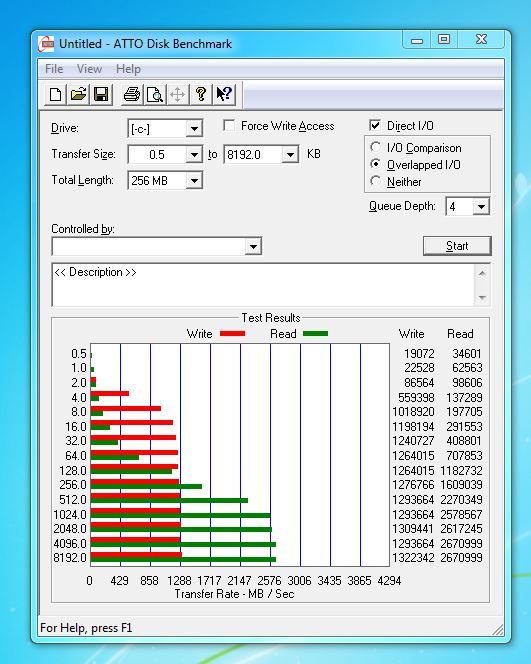This screenshot has width=531, height=664.
Task: Activate the context help arrow-question icon
Action: [224, 94]
